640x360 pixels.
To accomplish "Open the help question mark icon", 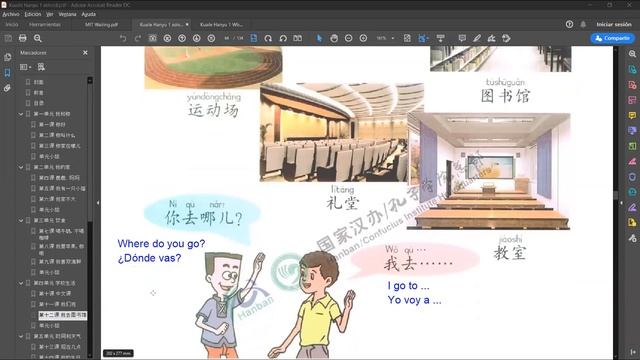I will 569,24.
